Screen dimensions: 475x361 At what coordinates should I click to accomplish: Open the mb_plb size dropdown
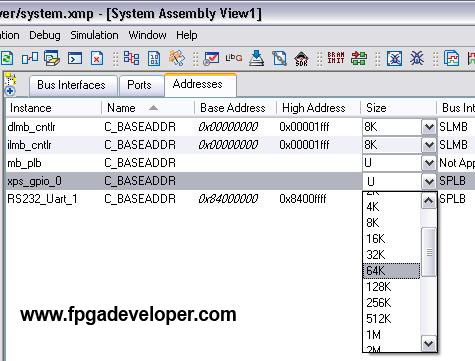click(429, 163)
